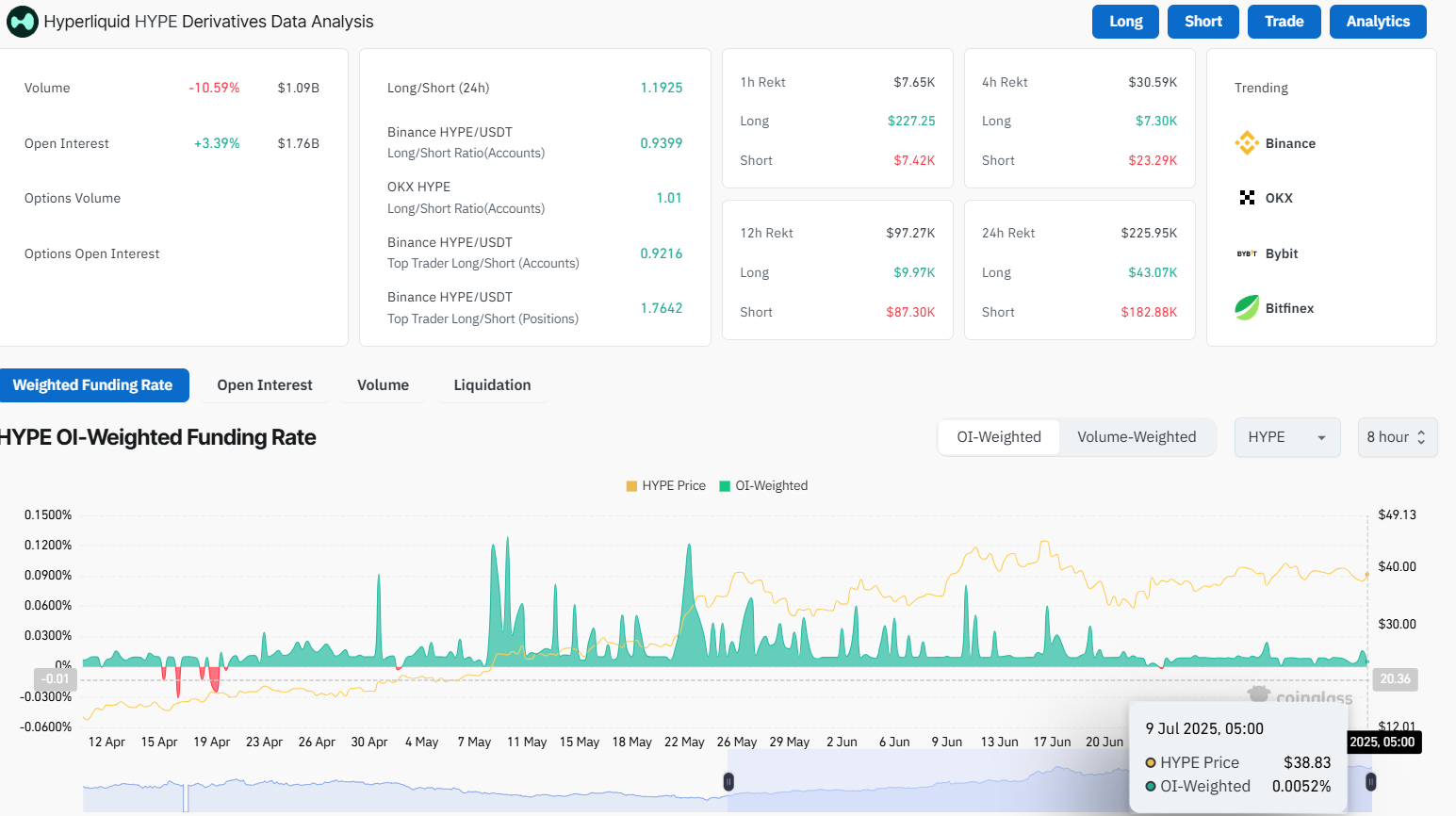The width and height of the screenshot is (1456, 816).
Task: Click HYPE OI-Weighted Funding Rate heading
Action: point(157,437)
